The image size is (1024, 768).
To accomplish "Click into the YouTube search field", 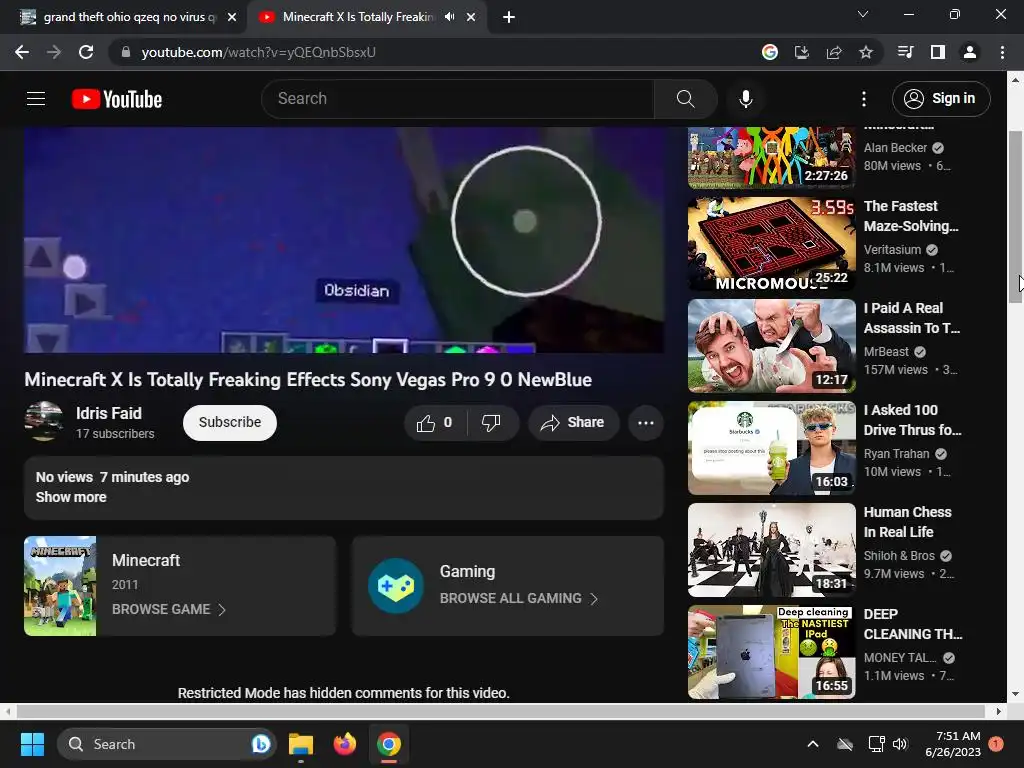I will [x=457, y=99].
